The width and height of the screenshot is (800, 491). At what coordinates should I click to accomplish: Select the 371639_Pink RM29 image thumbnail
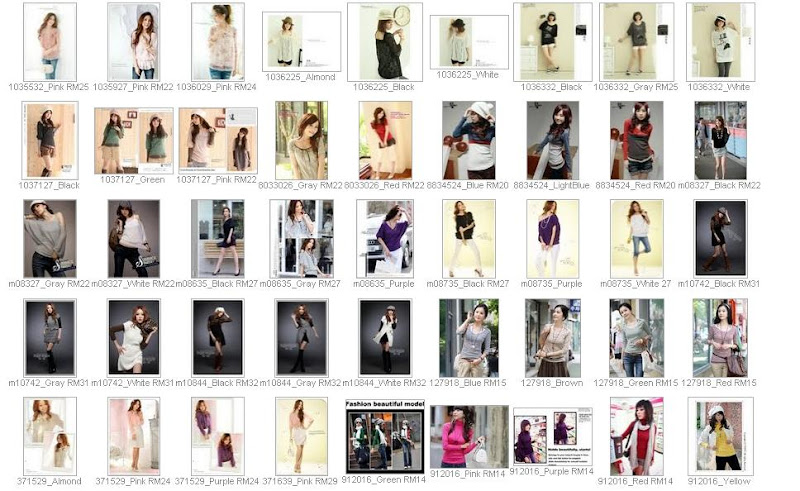[302, 436]
